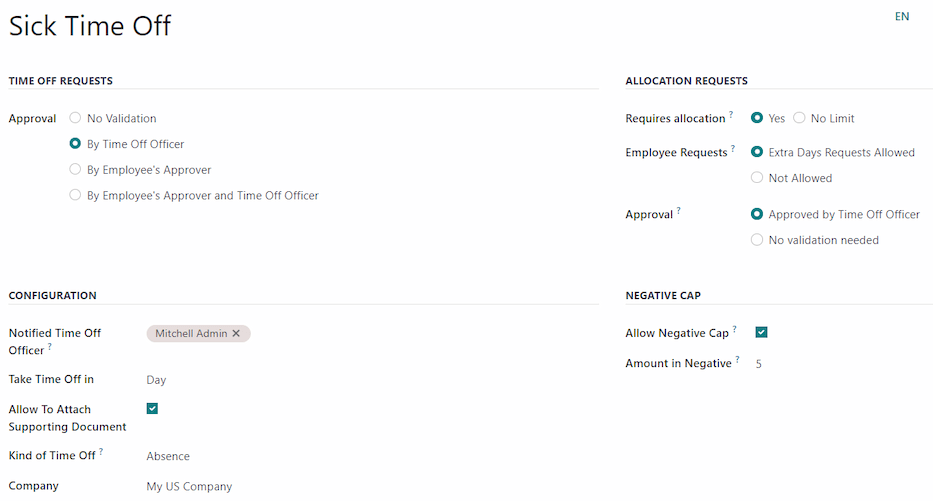The image size is (933, 501).
Task: Choose By Employee's Approver radio option
Action: [75, 170]
